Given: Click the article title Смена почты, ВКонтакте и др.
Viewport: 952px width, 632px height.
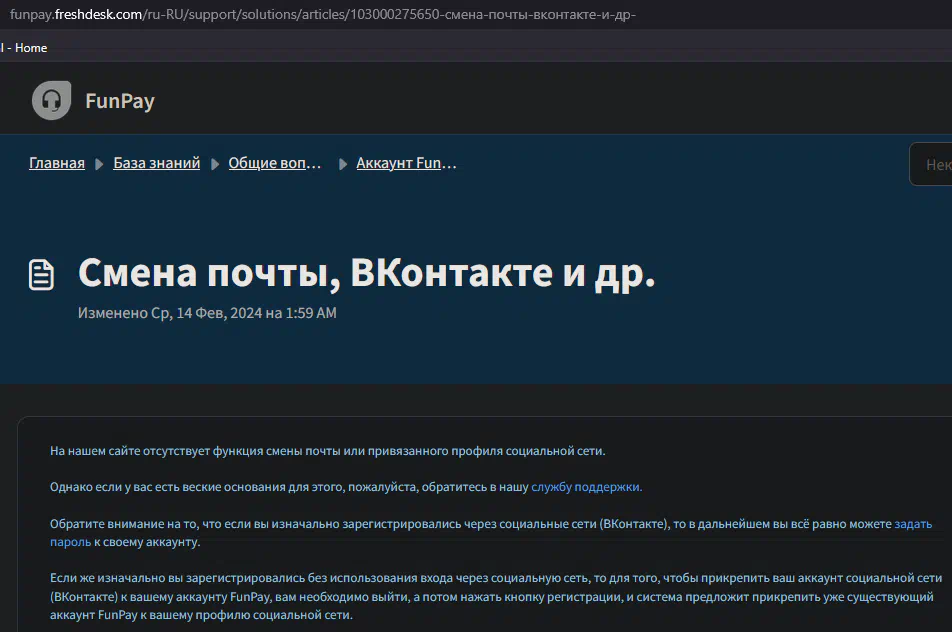Looking at the screenshot, I should coord(367,273).
